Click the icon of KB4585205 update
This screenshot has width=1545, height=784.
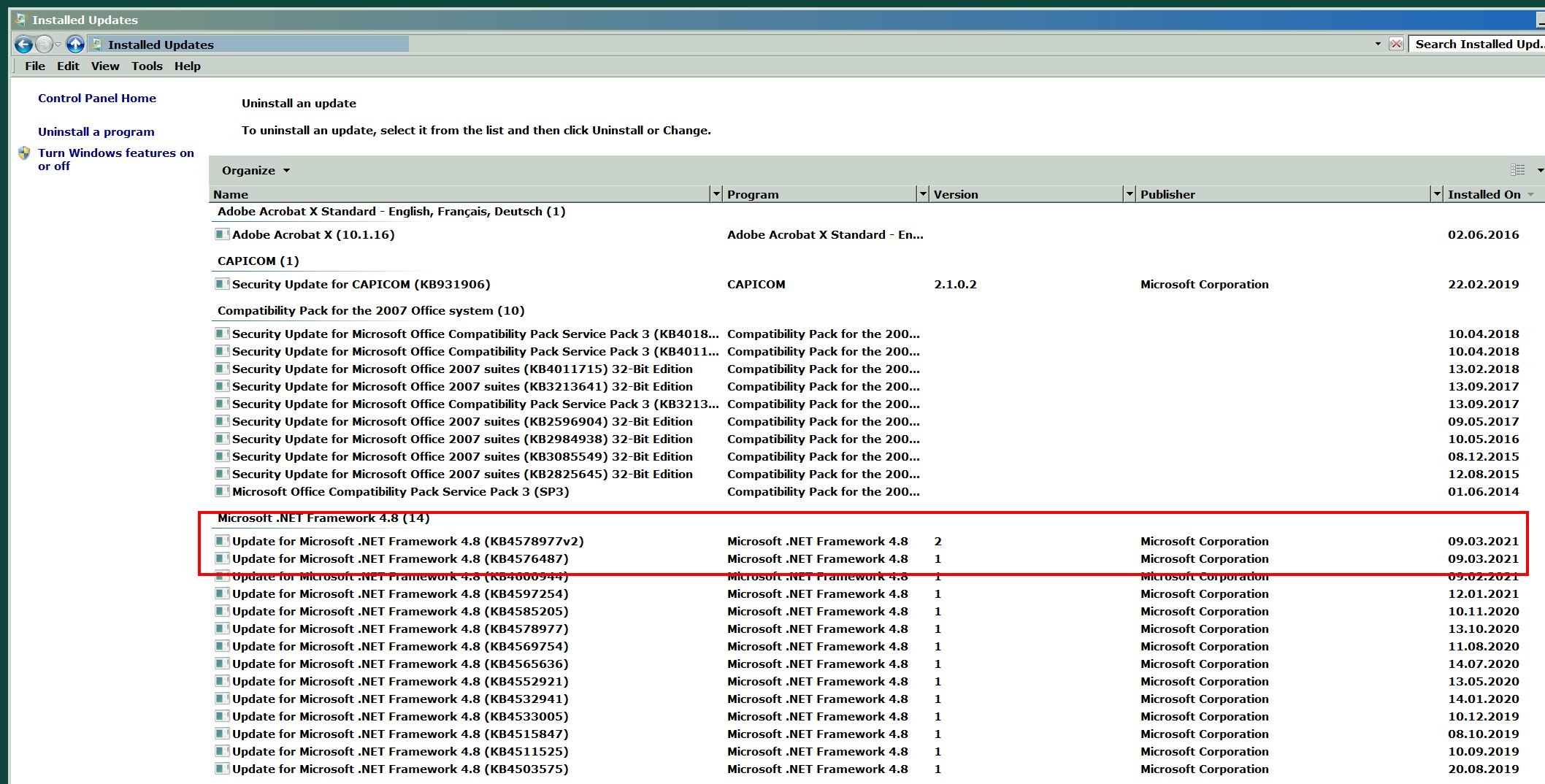point(222,611)
